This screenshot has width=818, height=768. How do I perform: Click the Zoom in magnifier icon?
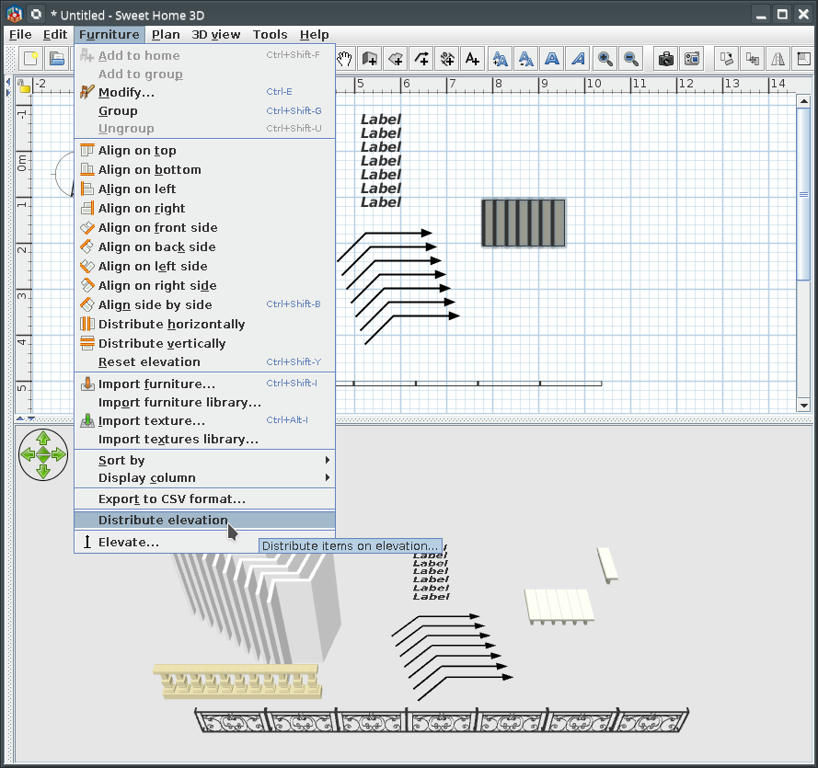[x=605, y=58]
